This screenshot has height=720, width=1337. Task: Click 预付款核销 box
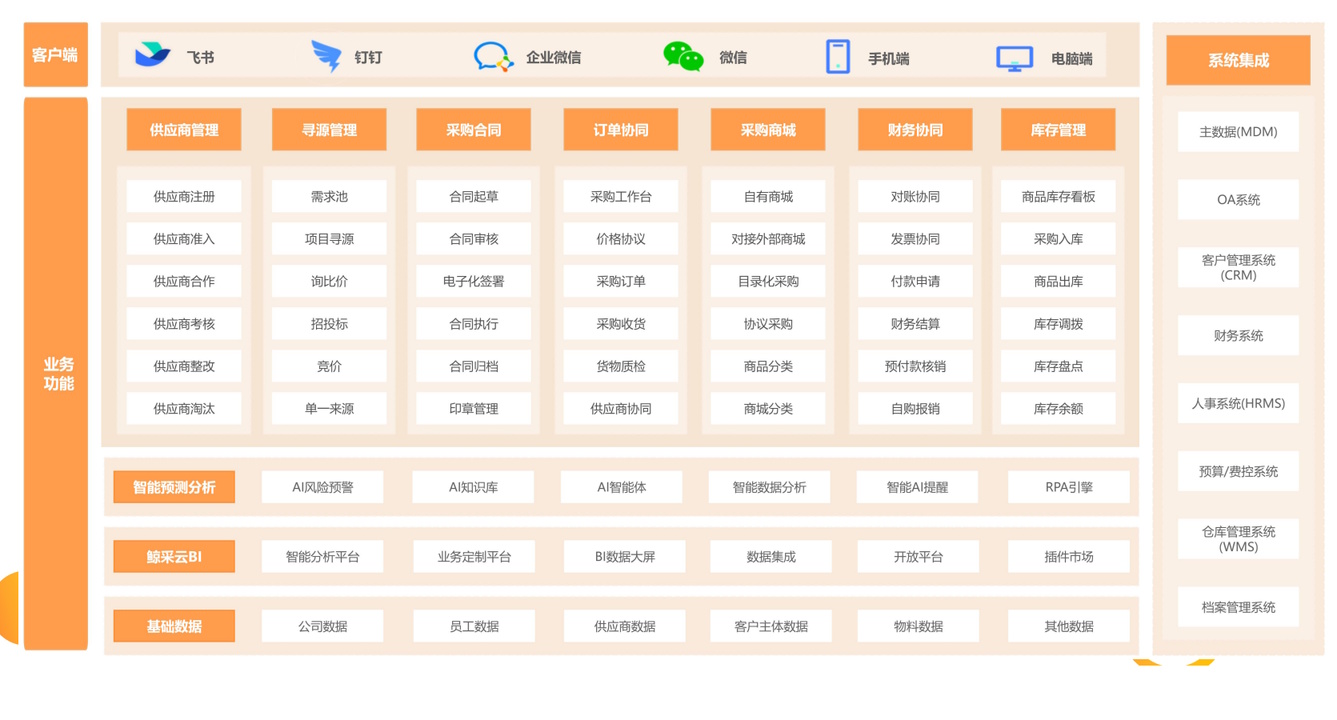pyautogui.click(x=915, y=366)
